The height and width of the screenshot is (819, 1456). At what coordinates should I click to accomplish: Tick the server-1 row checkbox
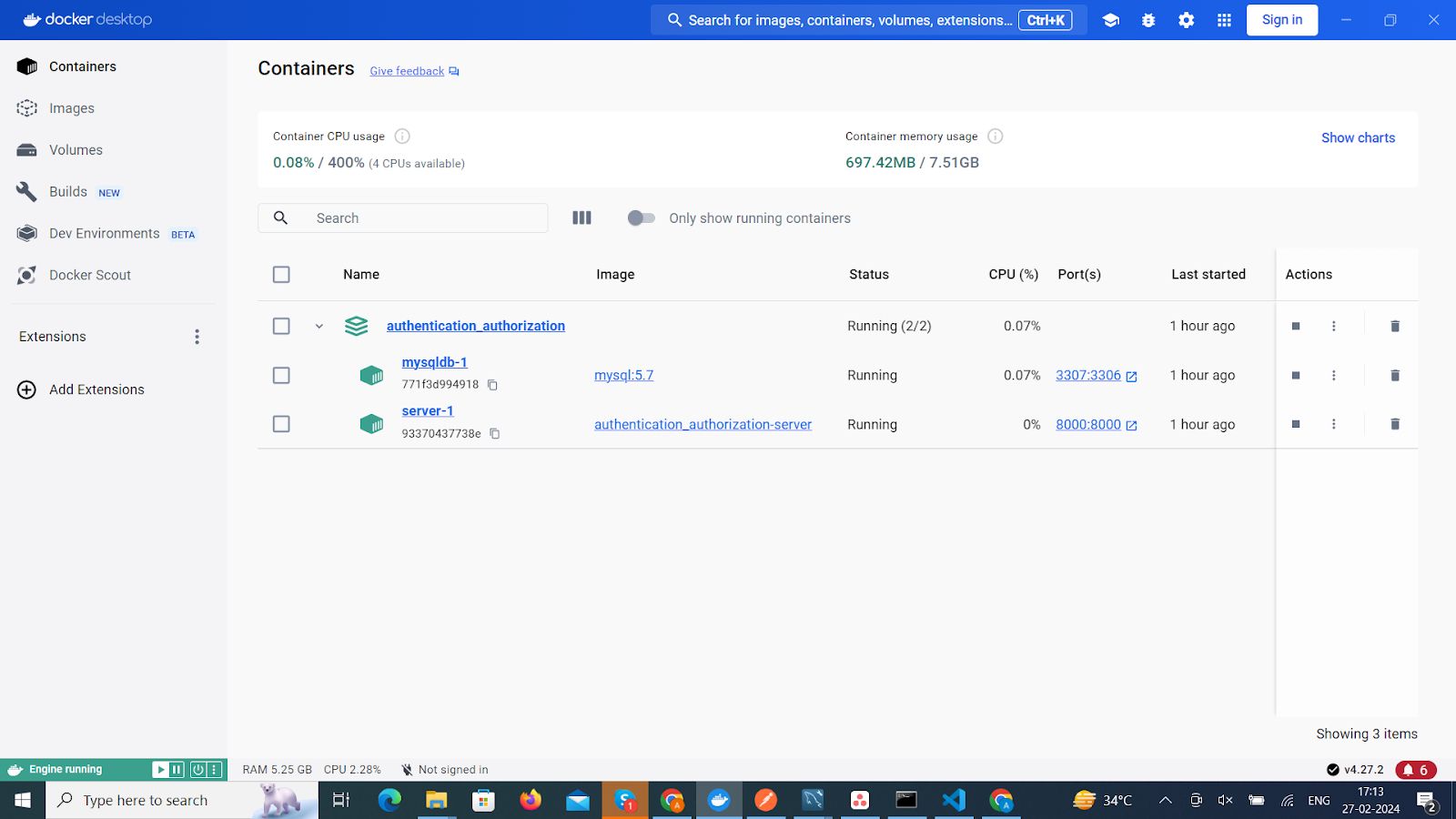tap(281, 424)
